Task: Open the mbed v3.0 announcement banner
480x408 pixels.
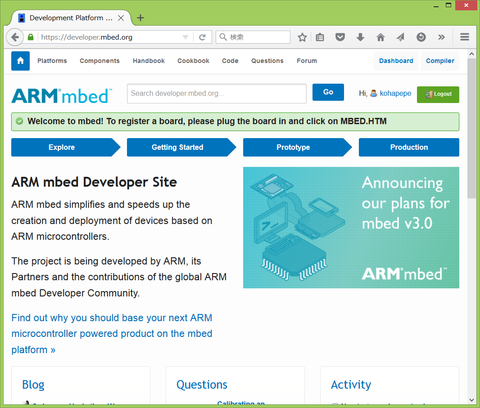Action: [x=351, y=228]
